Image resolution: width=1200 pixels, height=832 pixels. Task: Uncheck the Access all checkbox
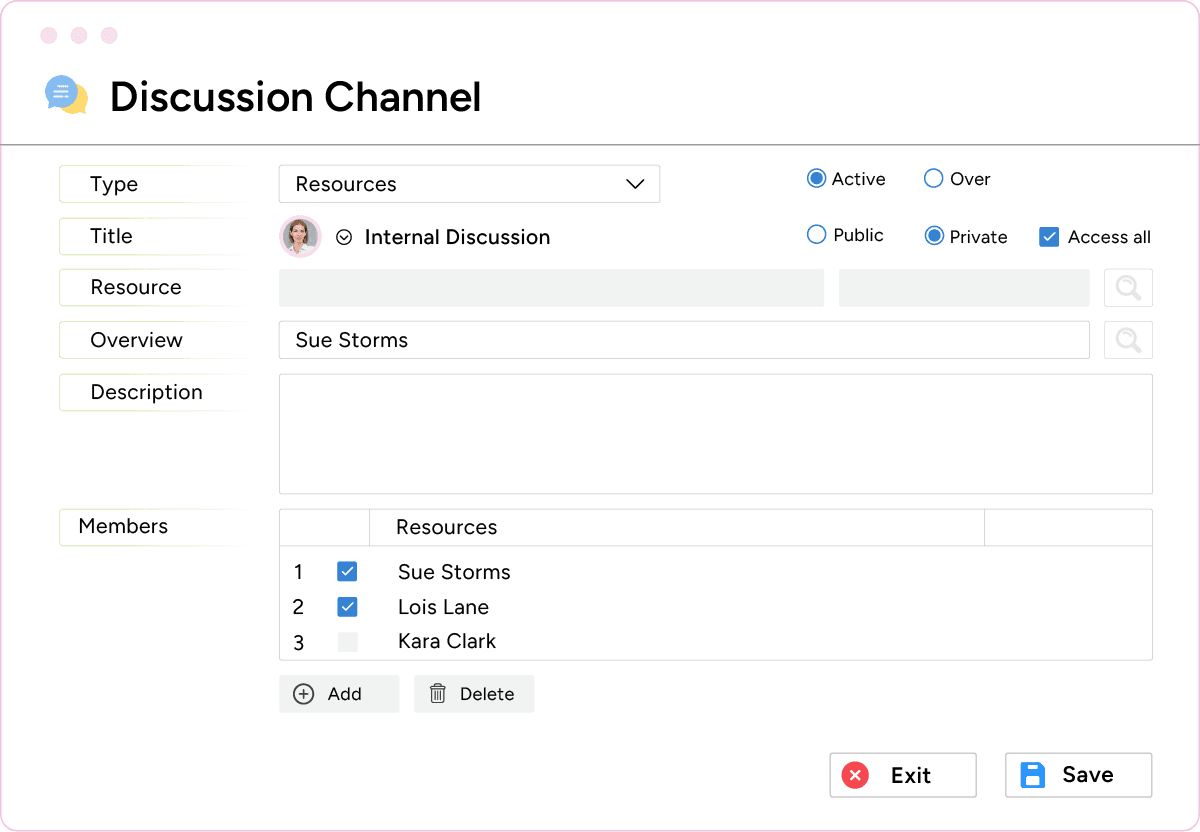click(x=1049, y=237)
